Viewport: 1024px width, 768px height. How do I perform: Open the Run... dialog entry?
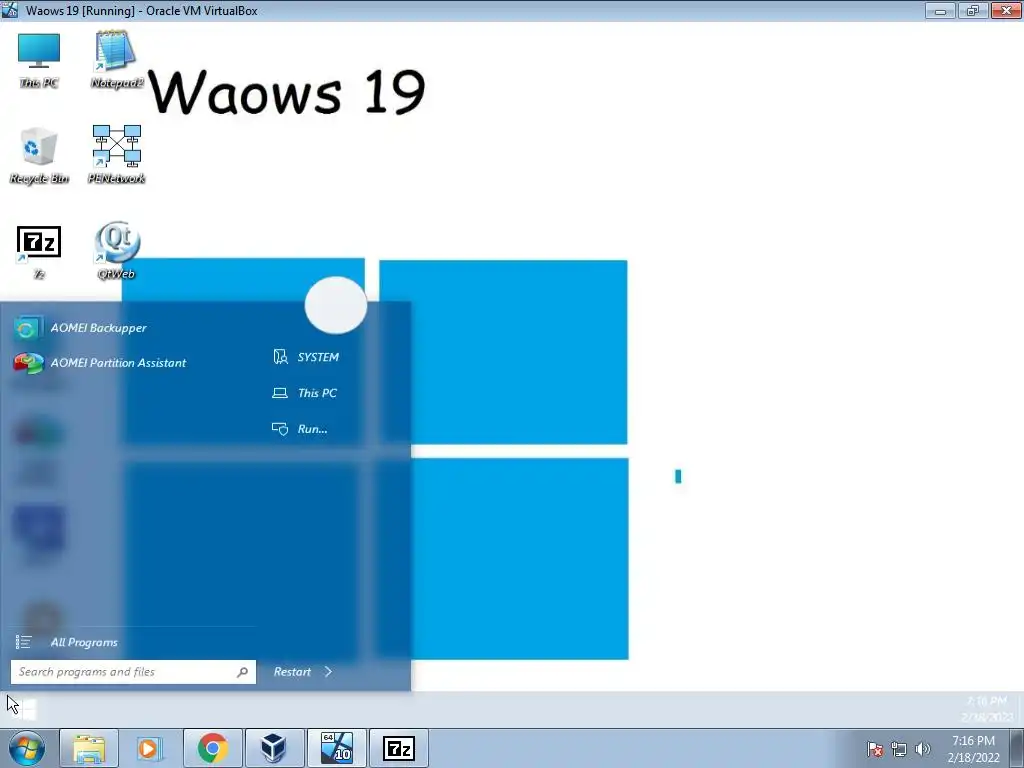300,429
